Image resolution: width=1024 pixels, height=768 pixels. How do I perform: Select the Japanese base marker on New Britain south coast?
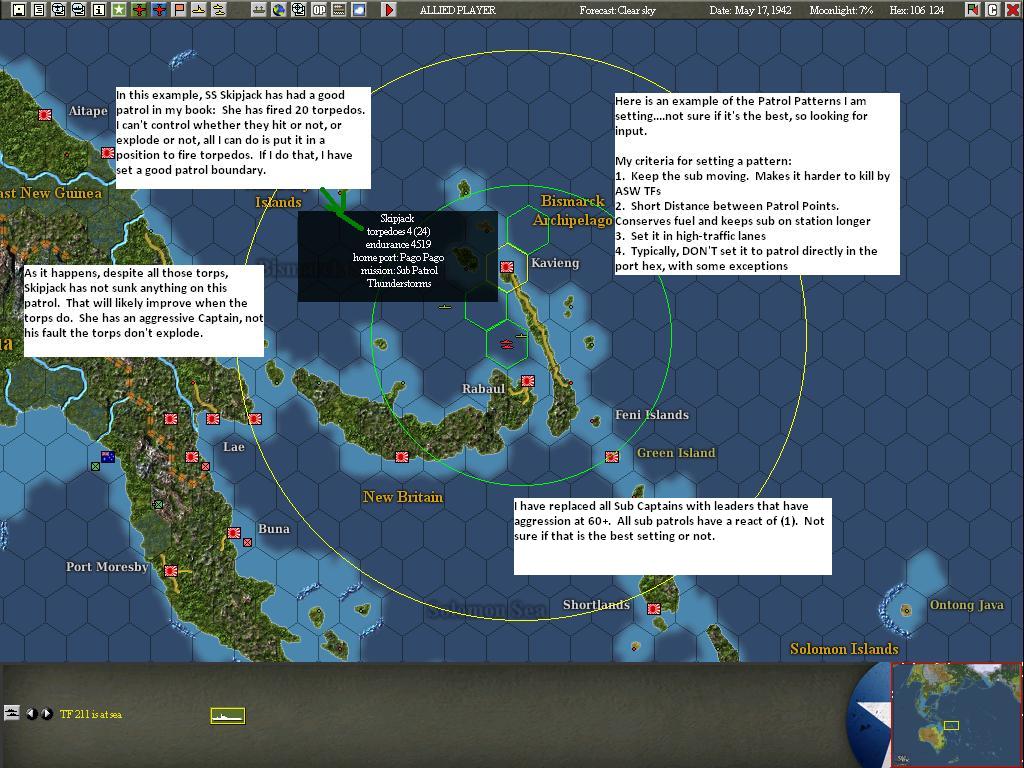click(x=402, y=457)
